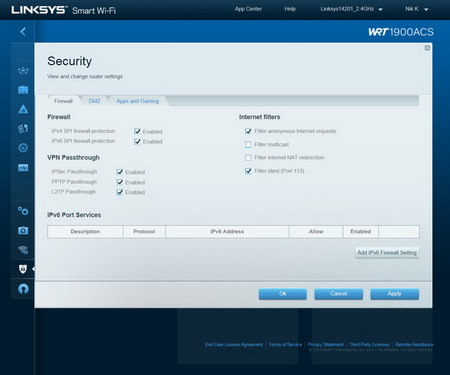Open Terms of Service link
This screenshot has height=375, width=450.
[285, 344]
